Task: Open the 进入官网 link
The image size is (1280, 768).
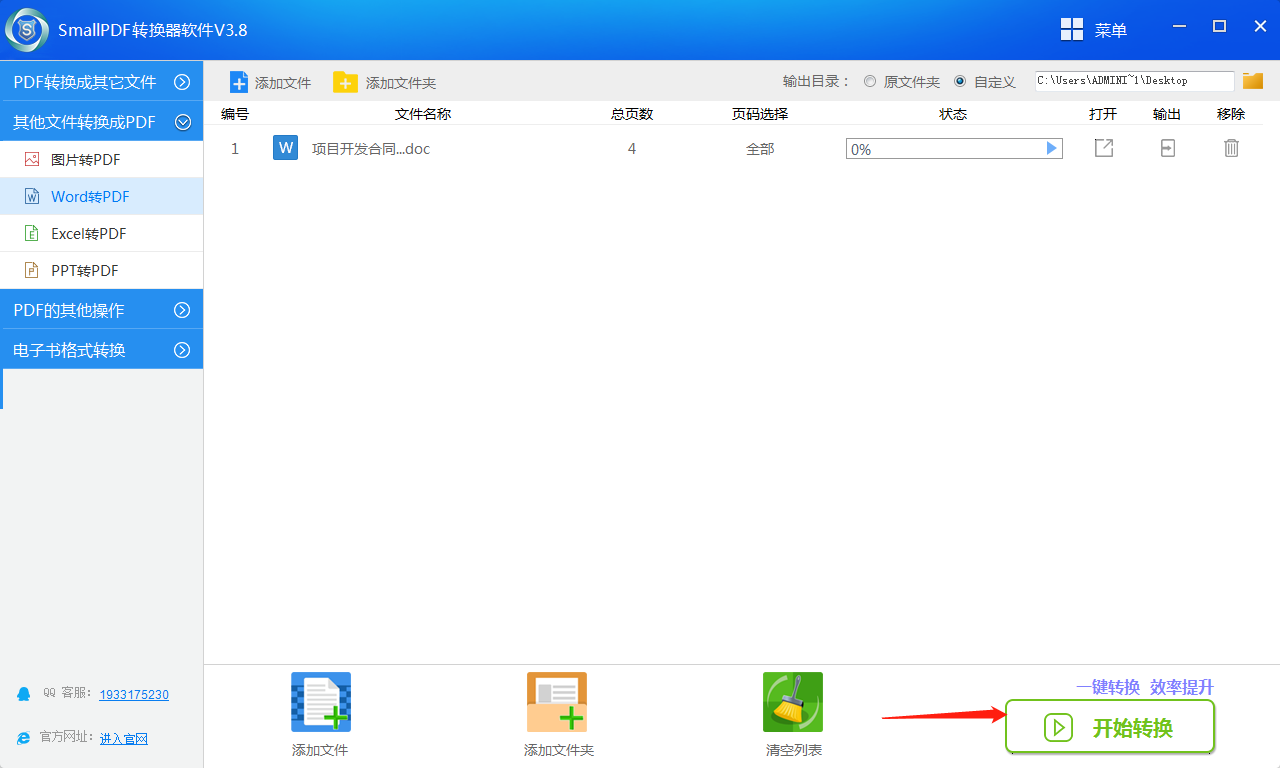Action: pyautogui.click(x=124, y=738)
